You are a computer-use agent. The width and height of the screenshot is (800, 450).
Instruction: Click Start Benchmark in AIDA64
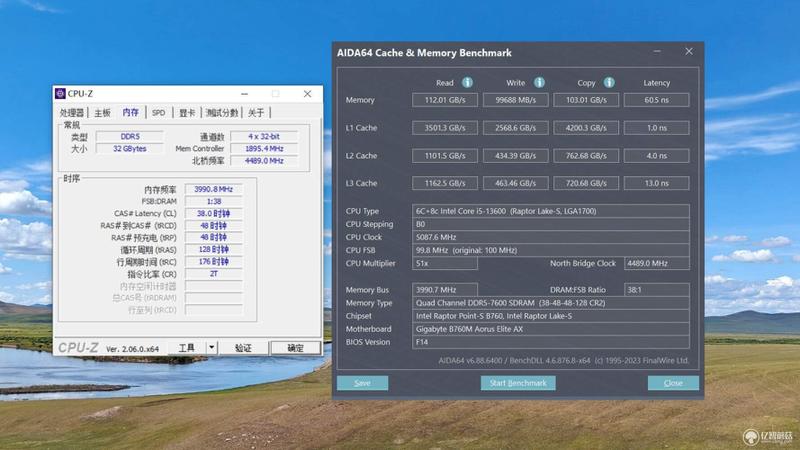point(518,383)
